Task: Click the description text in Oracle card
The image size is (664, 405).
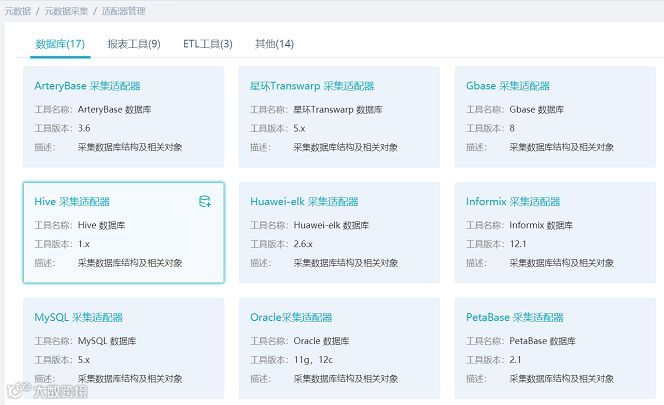Action: pos(346,379)
